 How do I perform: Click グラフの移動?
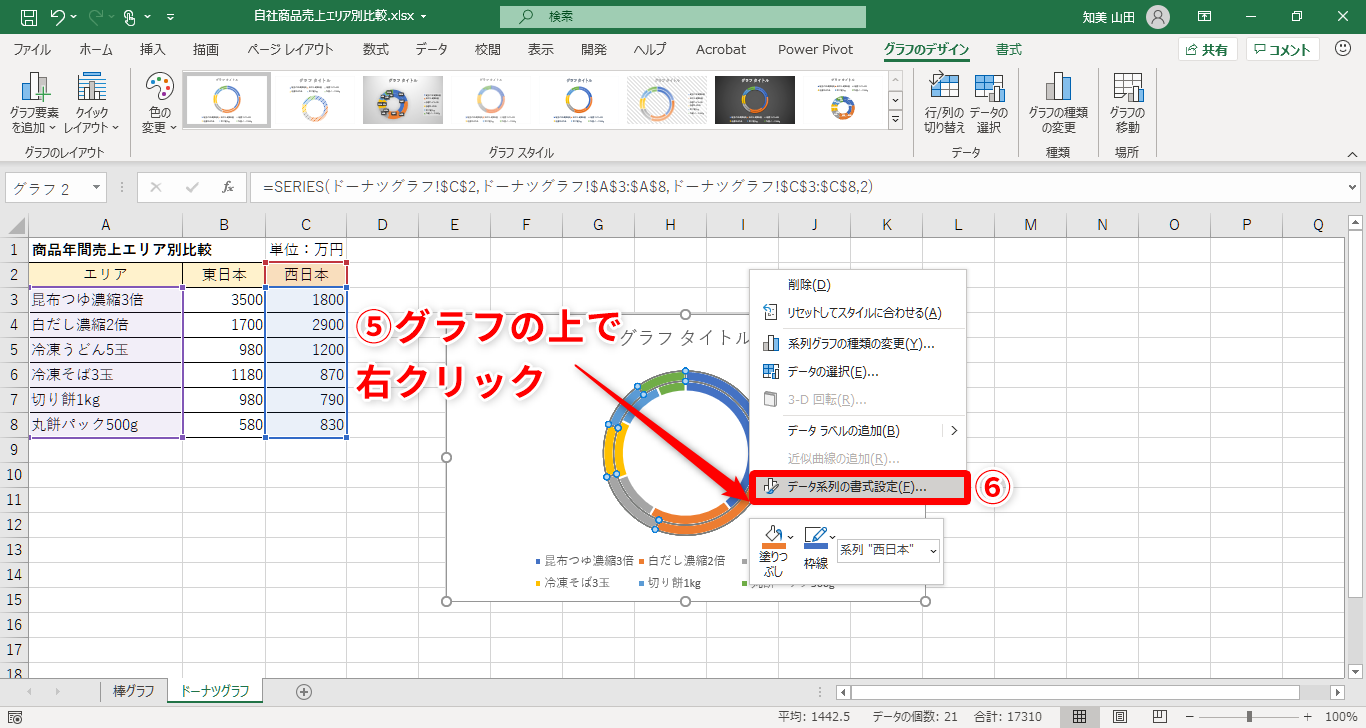1127,104
